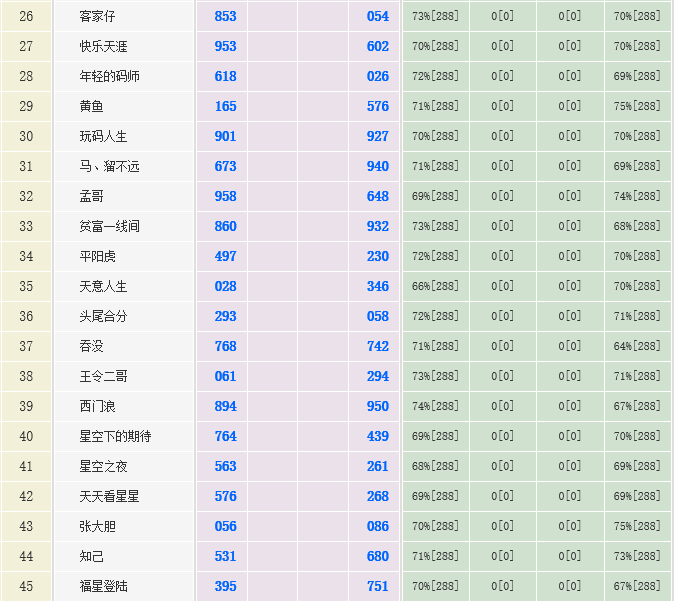
Task: Click number 028 in 天意人生 row
Action: (x=225, y=286)
